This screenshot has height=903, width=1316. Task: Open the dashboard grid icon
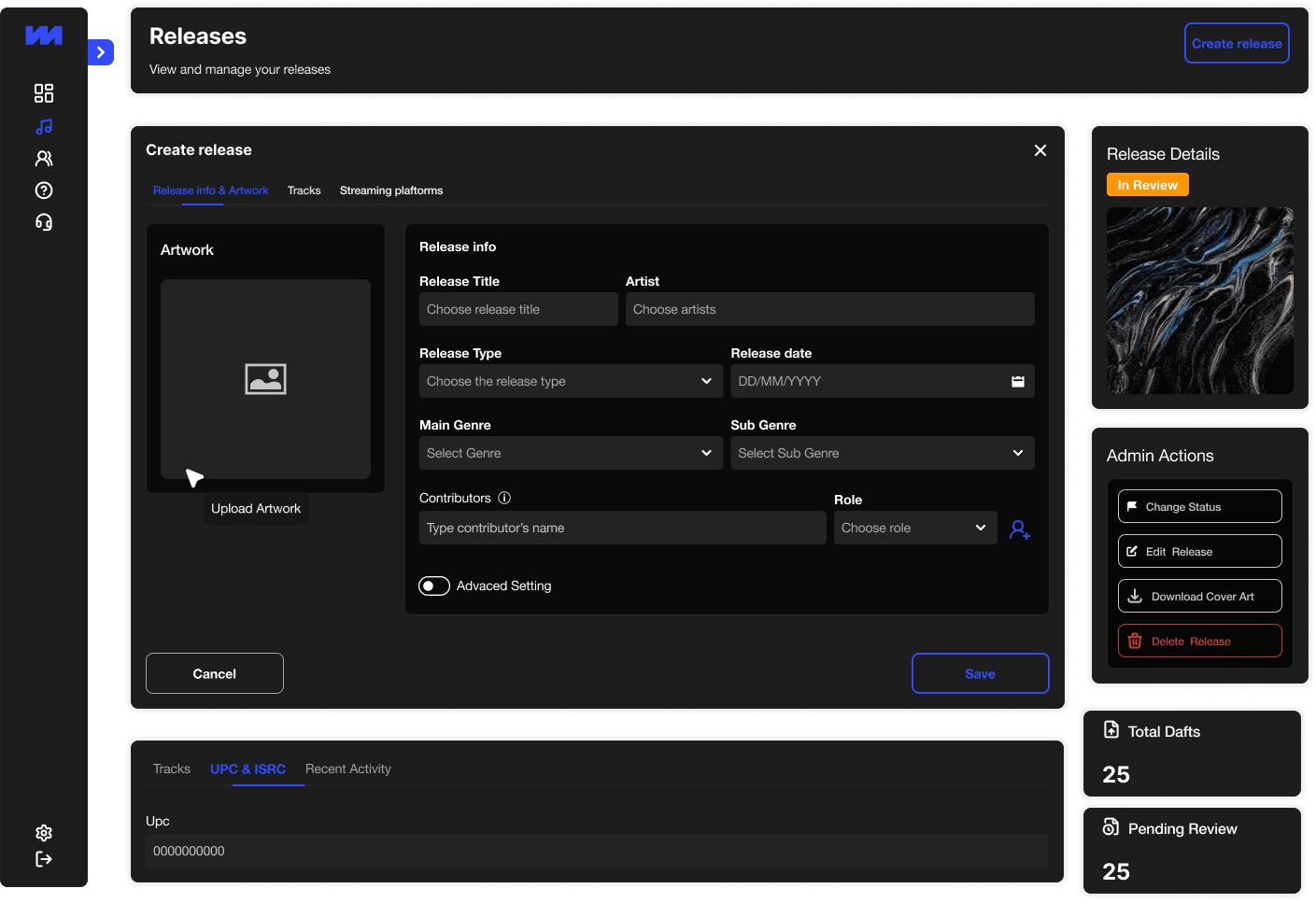(x=44, y=93)
